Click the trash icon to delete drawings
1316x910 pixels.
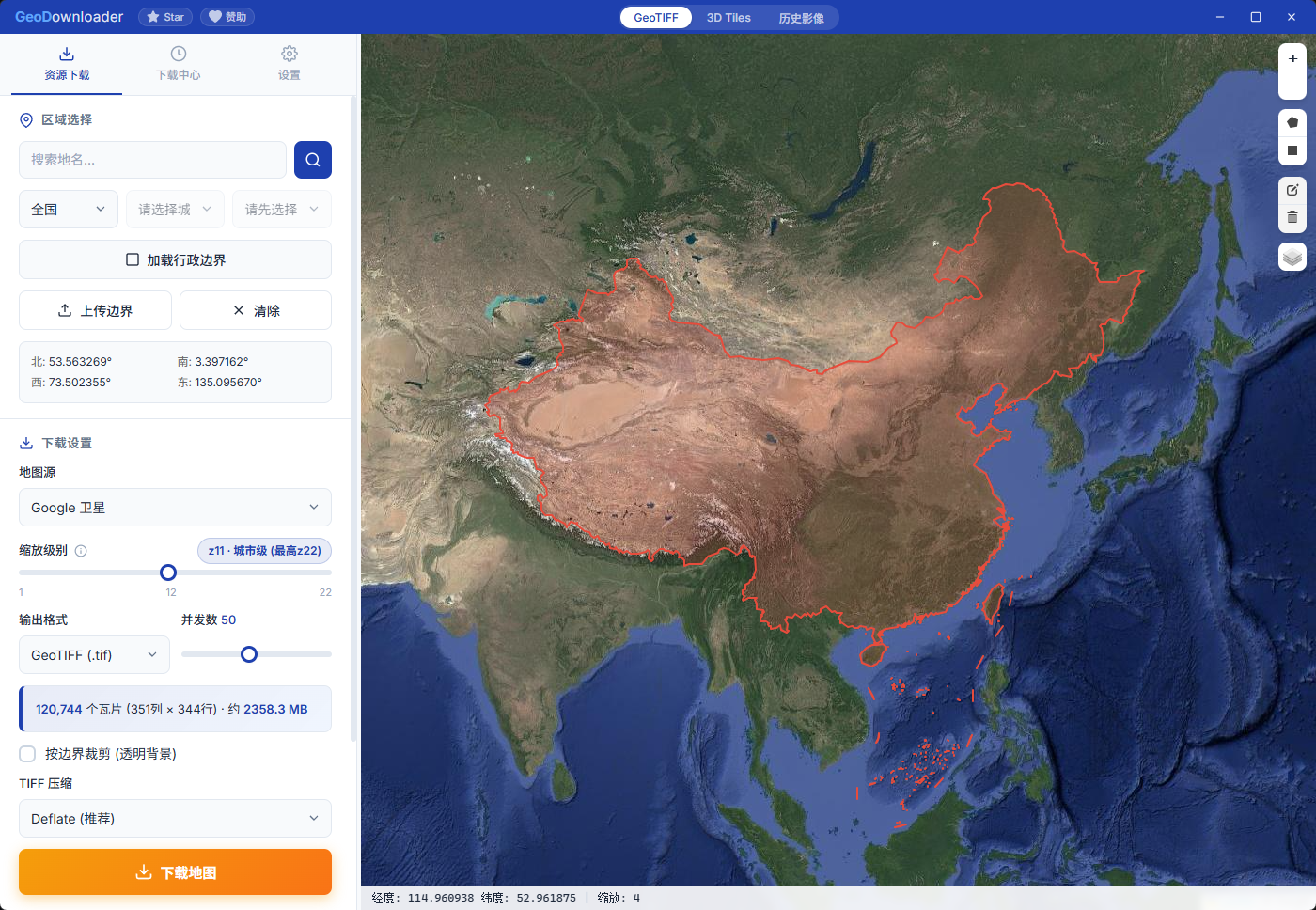(x=1292, y=217)
